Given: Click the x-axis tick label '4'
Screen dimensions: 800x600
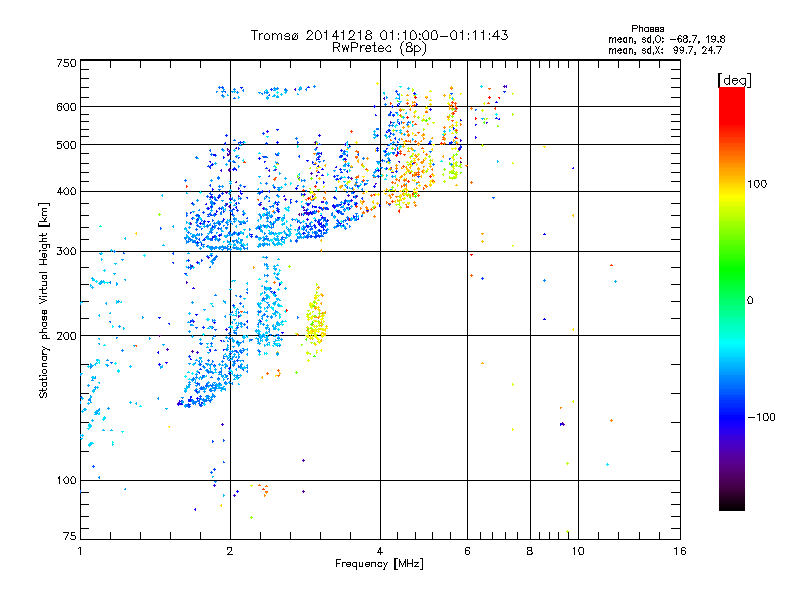Looking at the screenshot, I should tap(380, 551).
